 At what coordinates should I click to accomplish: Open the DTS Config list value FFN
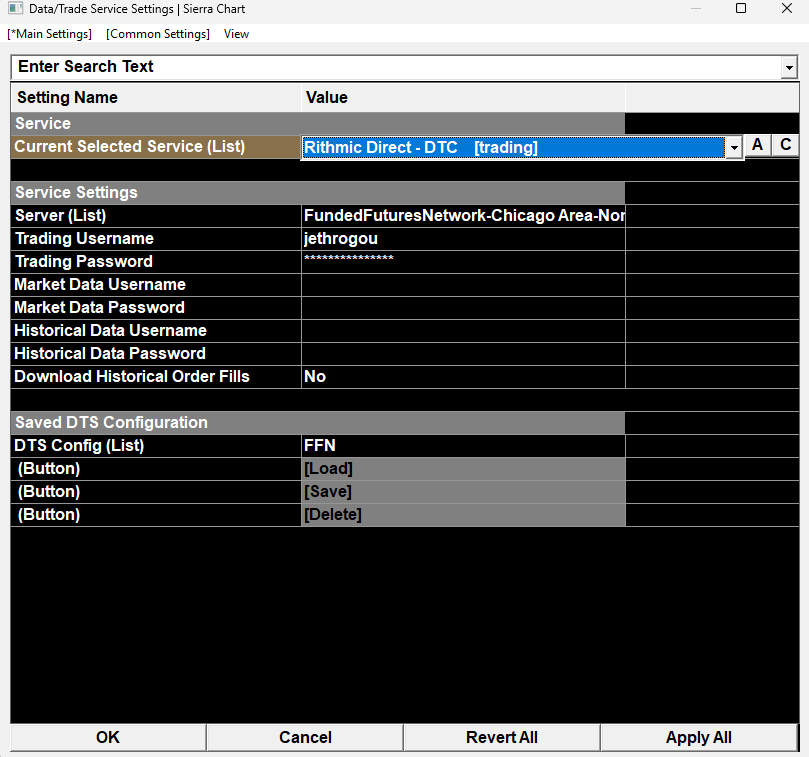pos(463,446)
